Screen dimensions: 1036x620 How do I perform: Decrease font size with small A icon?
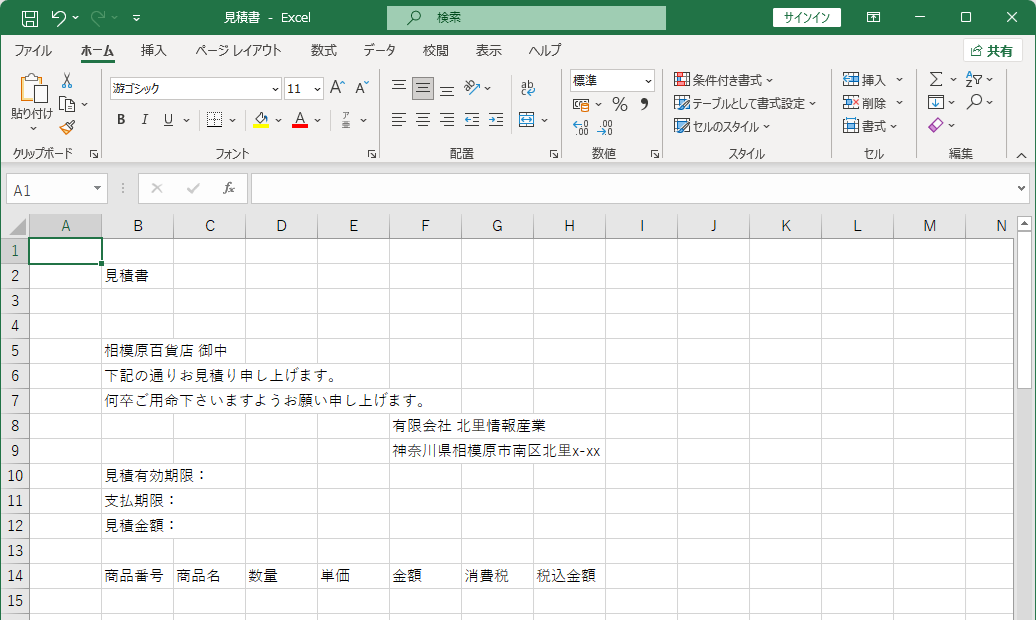pos(361,87)
